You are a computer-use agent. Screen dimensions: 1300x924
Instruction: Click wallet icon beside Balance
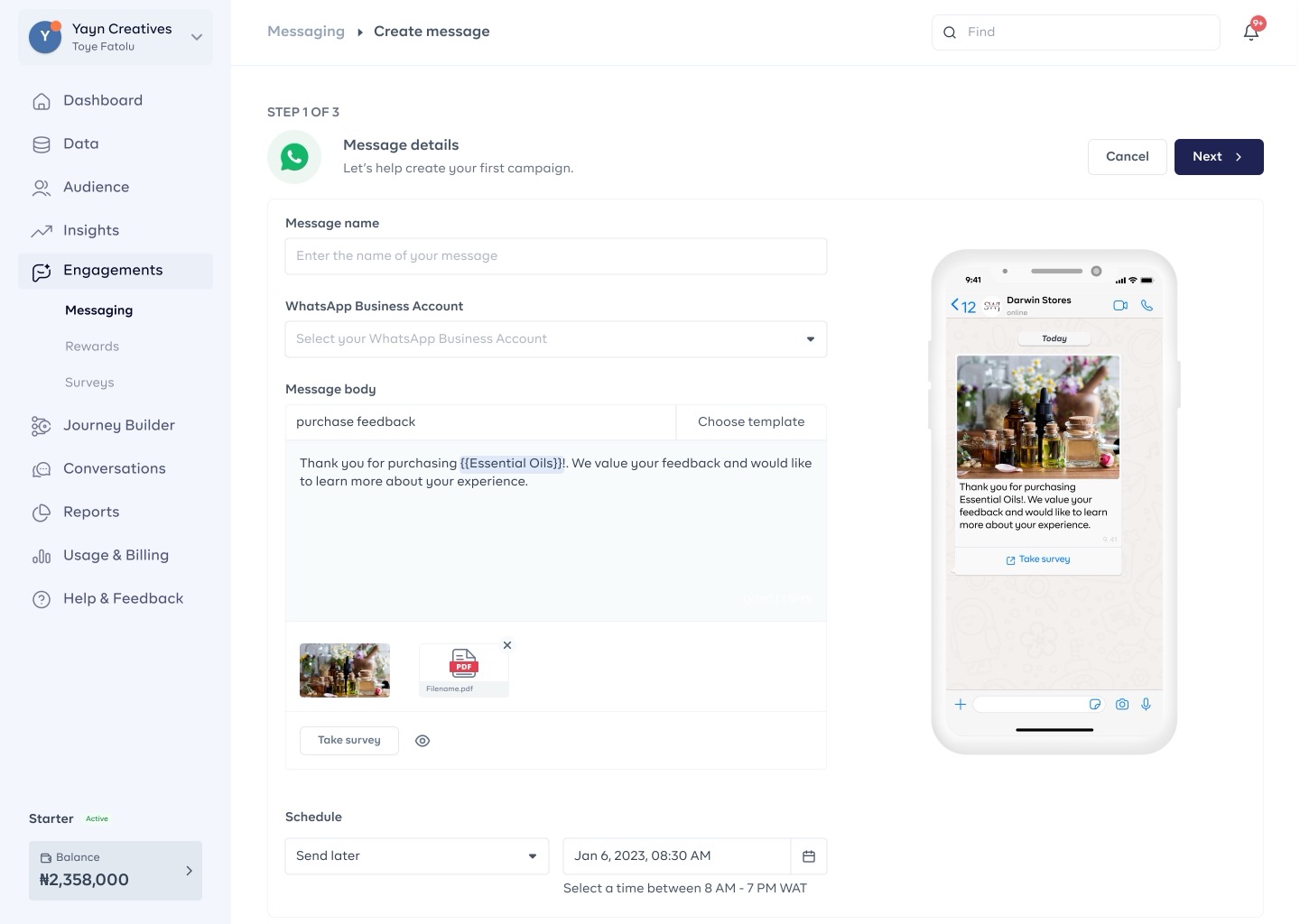(46, 858)
